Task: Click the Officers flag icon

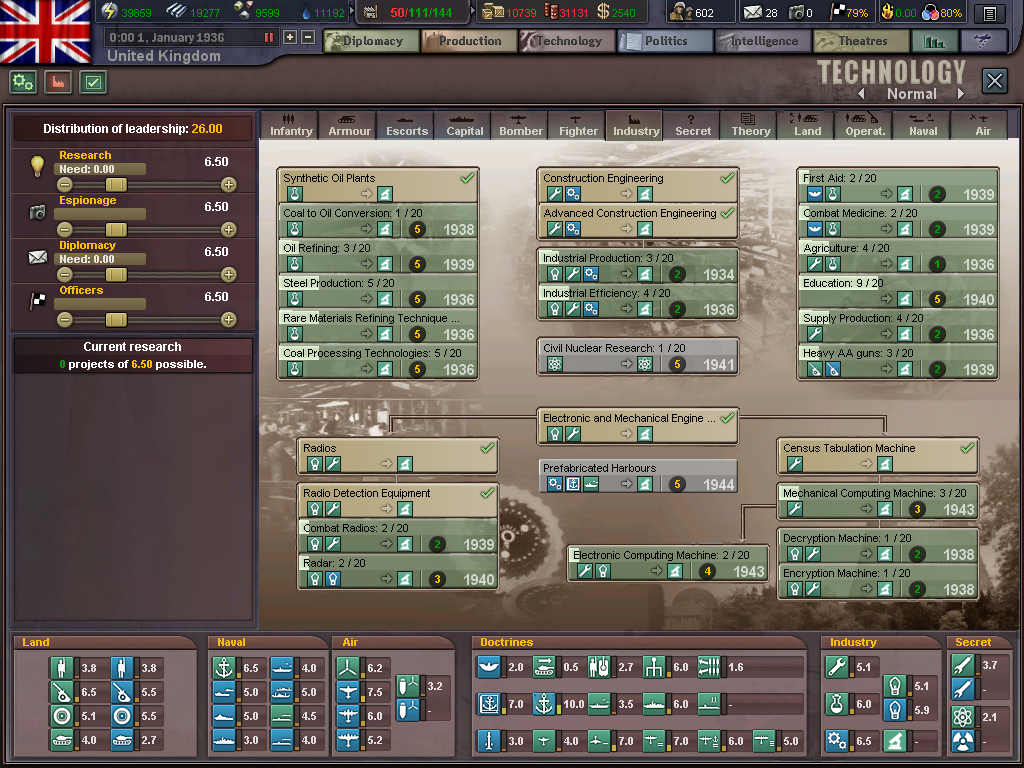Action: pos(38,301)
